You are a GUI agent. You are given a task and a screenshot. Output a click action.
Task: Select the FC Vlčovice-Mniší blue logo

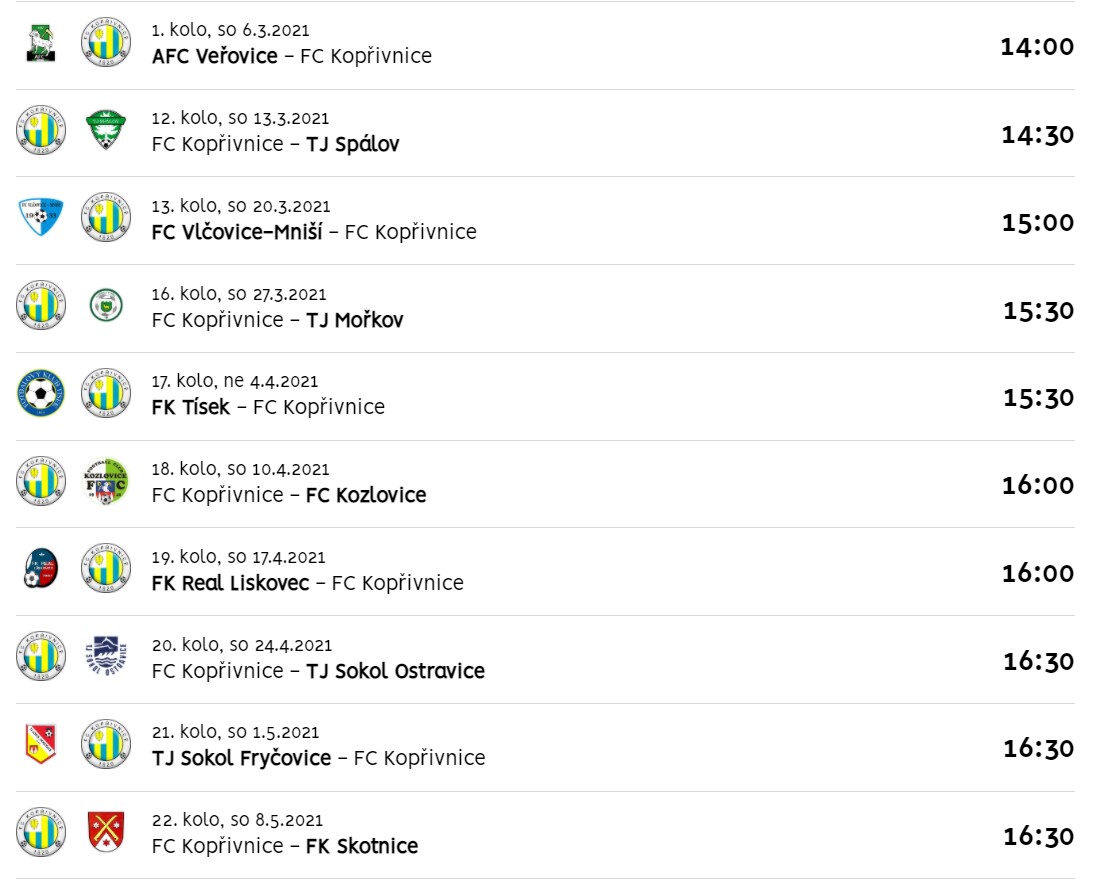point(41,218)
